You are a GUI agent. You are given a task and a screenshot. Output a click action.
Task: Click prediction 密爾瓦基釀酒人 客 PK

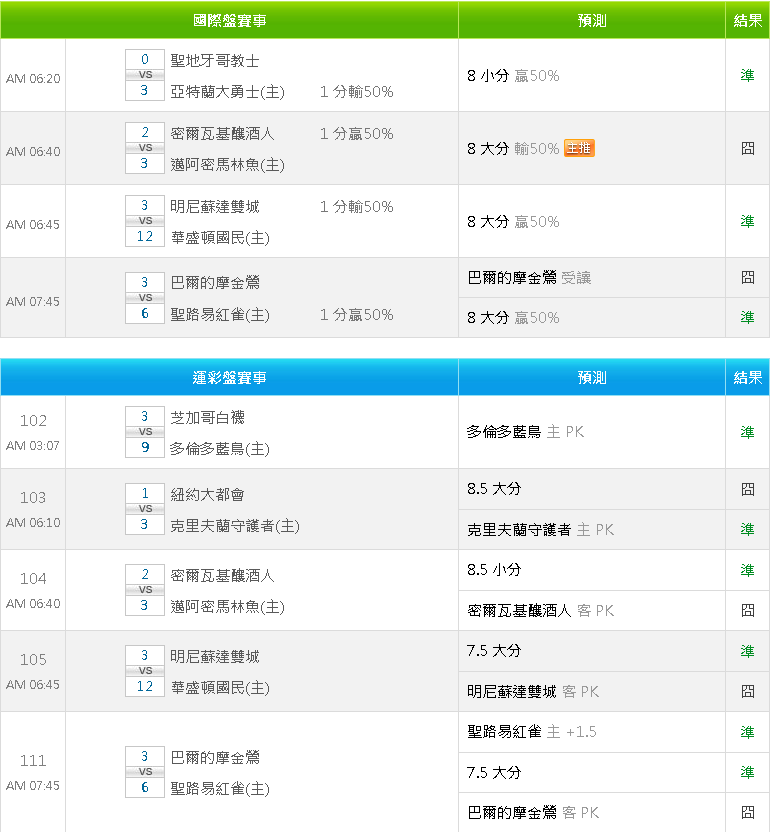point(540,611)
